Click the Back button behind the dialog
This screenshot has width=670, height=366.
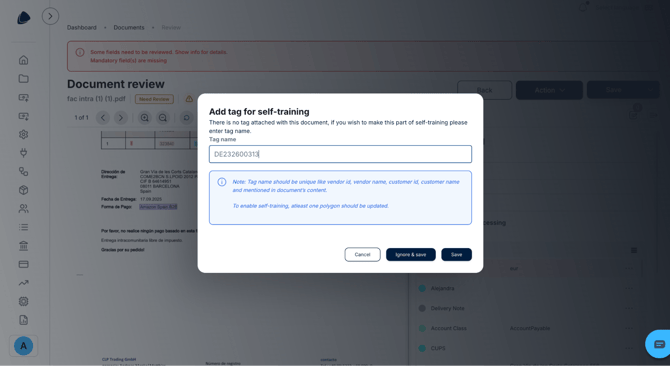point(485,90)
